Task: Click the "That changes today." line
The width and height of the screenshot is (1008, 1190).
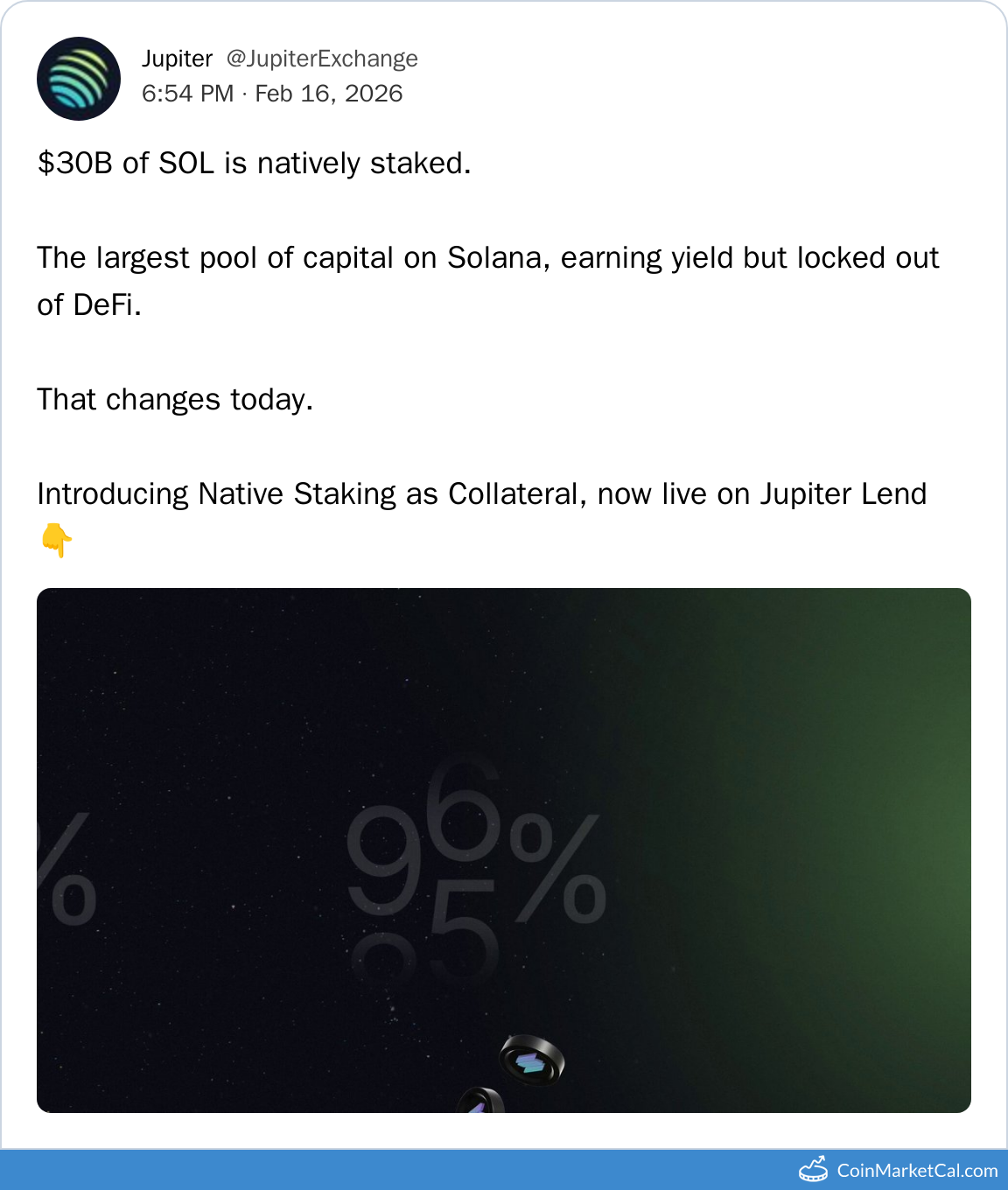Action: (175, 400)
